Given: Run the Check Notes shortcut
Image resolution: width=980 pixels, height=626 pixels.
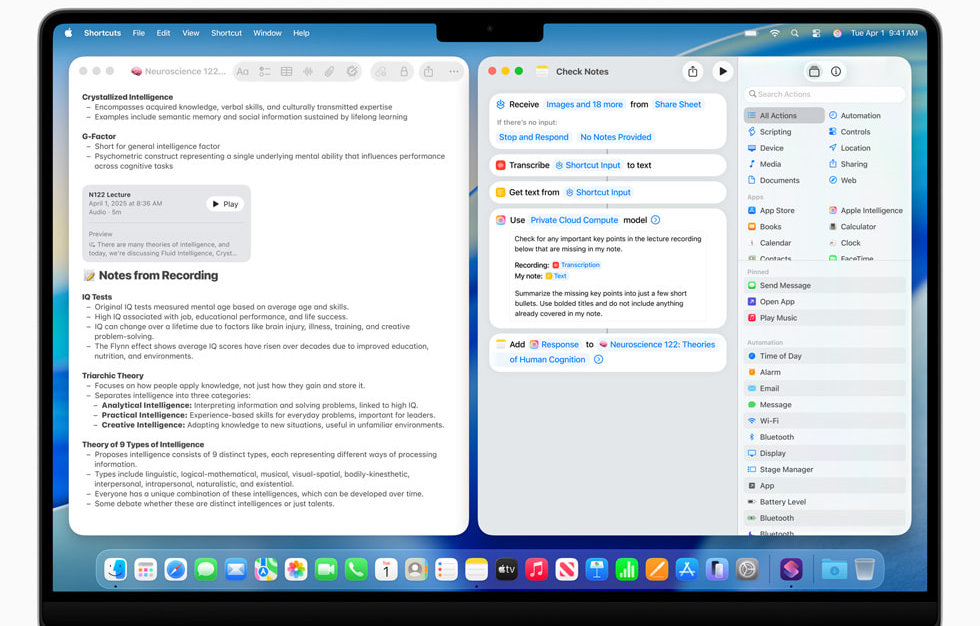Looking at the screenshot, I should point(722,71).
